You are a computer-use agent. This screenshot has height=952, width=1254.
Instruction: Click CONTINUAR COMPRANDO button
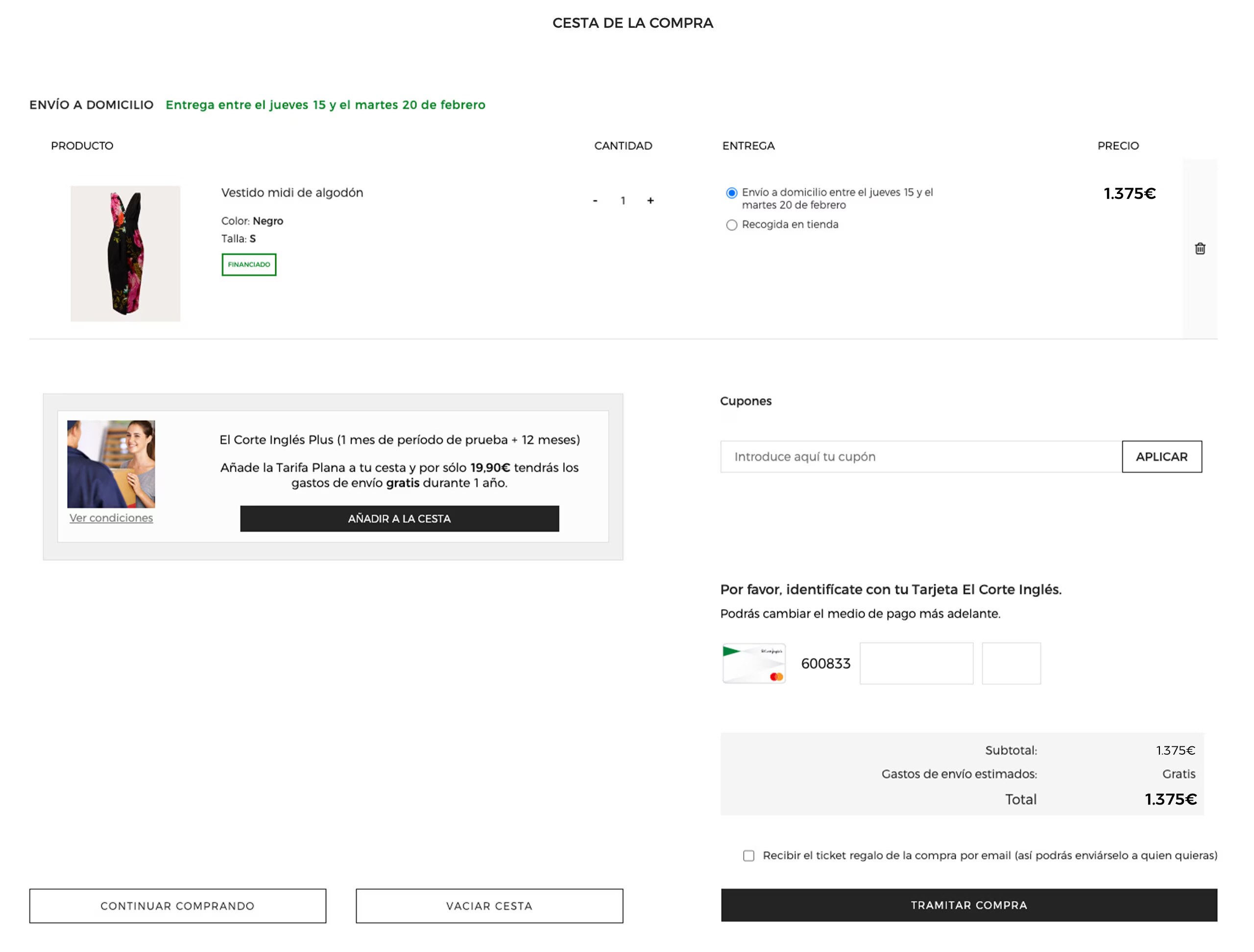[x=177, y=905]
